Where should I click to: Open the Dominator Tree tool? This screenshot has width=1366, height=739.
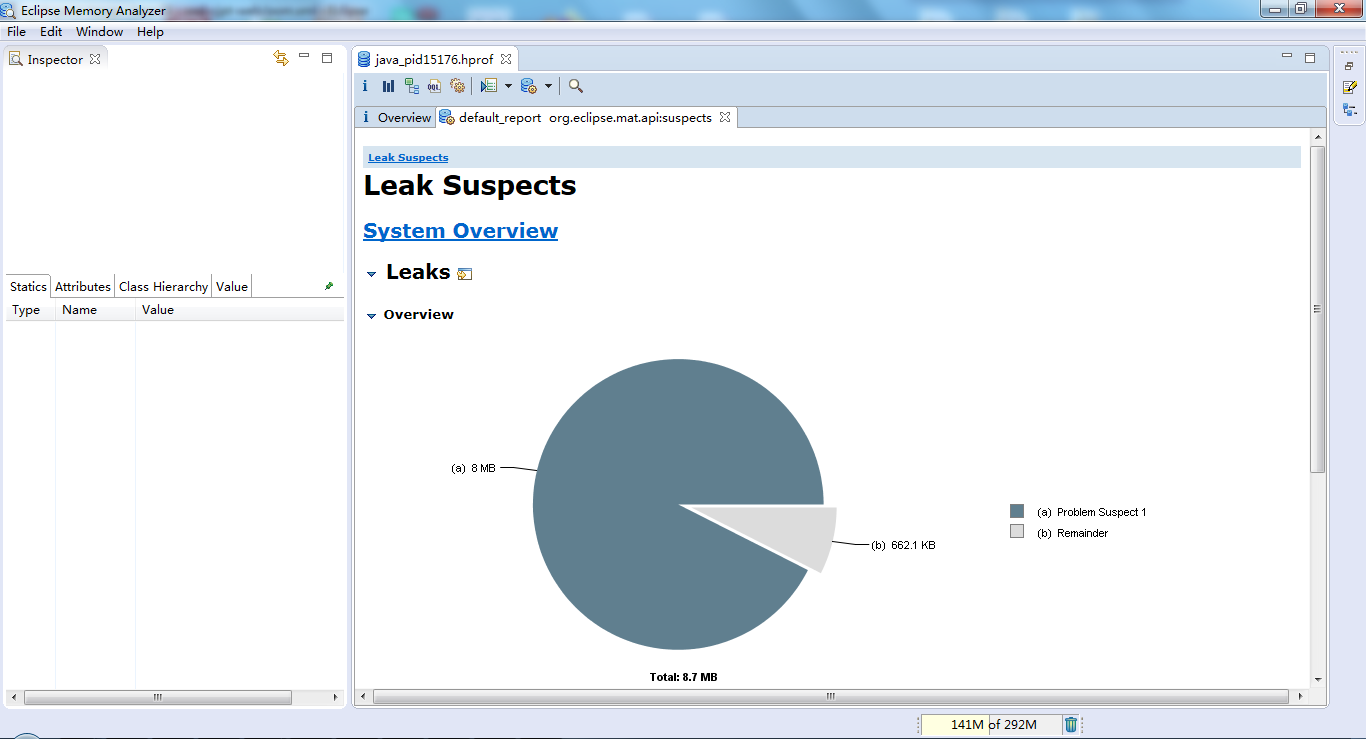coord(412,86)
